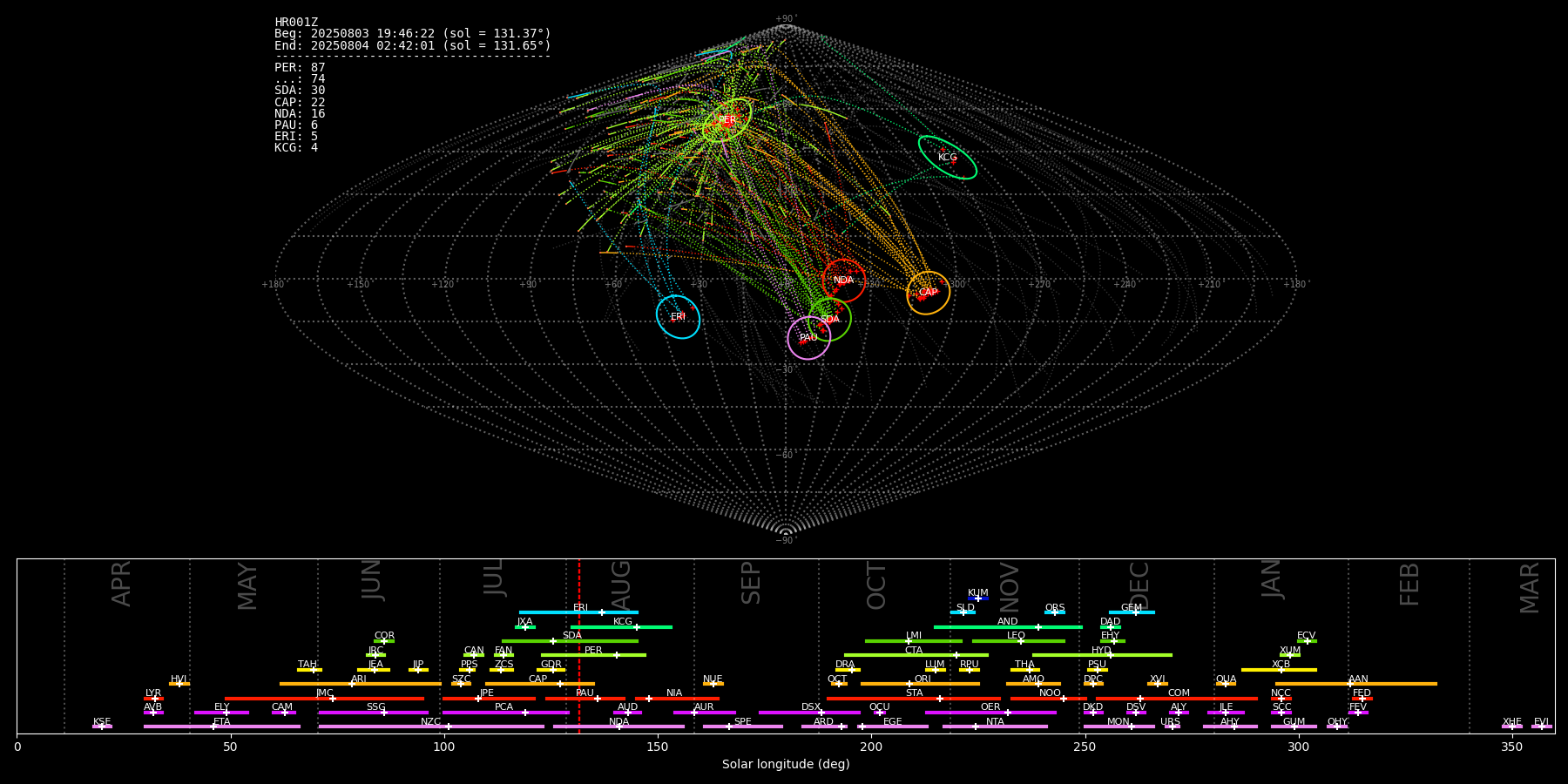Select the ETA pink timeline bar
The width and height of the screenshot is (1568, 784).
click(222, 727)
